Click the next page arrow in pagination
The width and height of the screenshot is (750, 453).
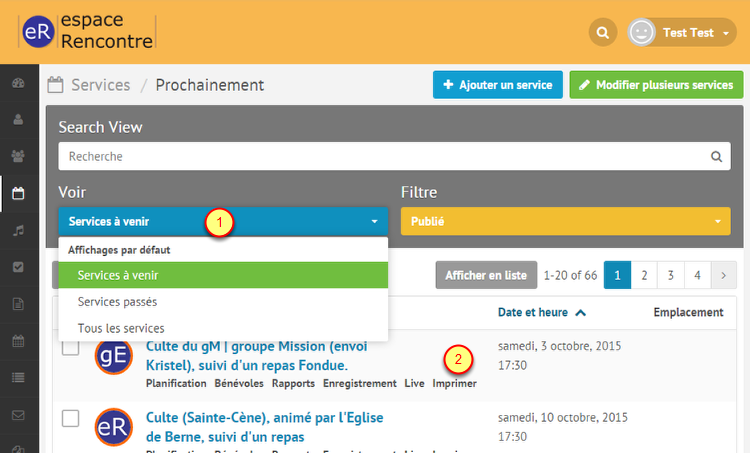(x=724, y=275)
